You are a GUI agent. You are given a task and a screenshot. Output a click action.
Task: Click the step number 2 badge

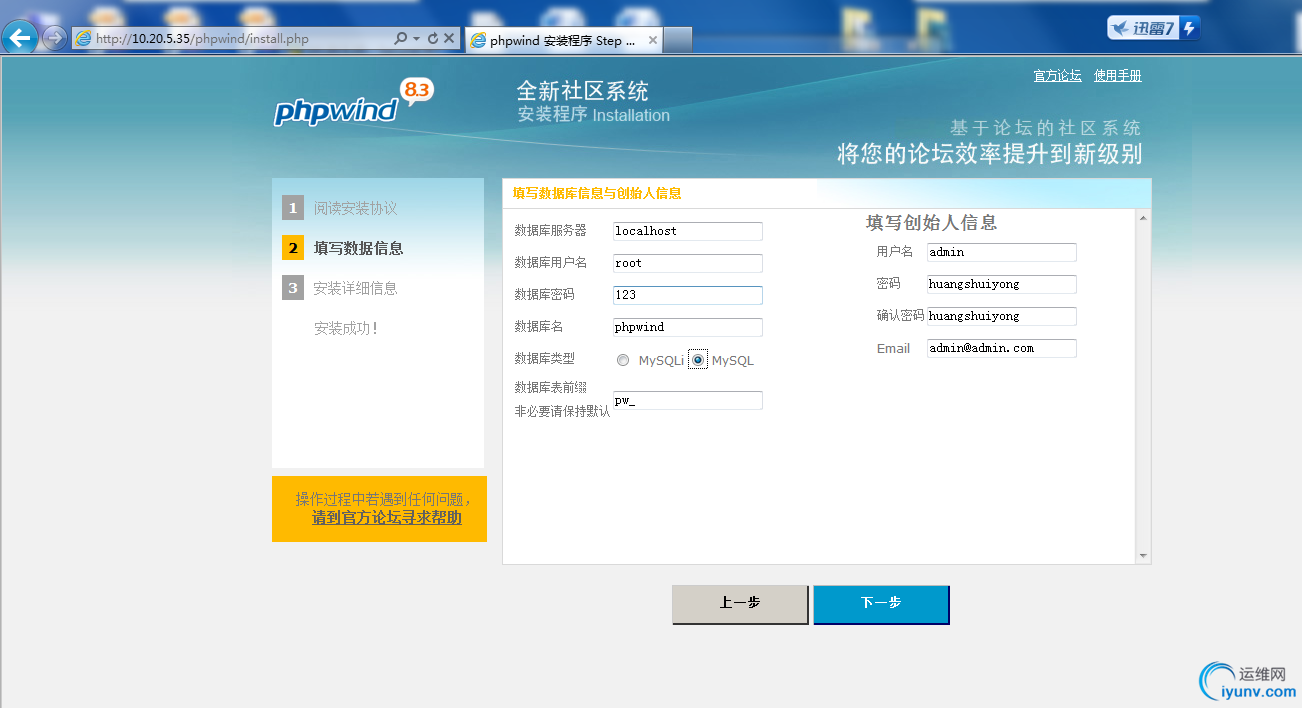[293, 248]
